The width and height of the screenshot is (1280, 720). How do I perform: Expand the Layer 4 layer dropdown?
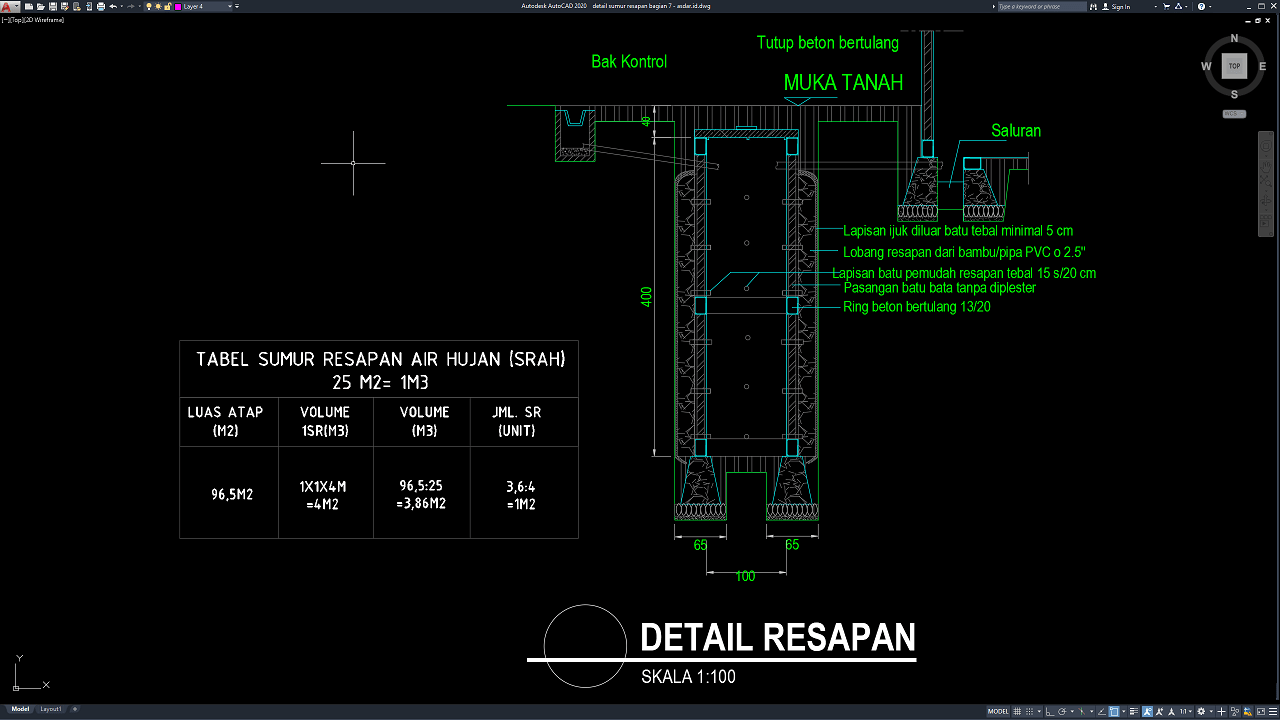(x=231, y=6)
